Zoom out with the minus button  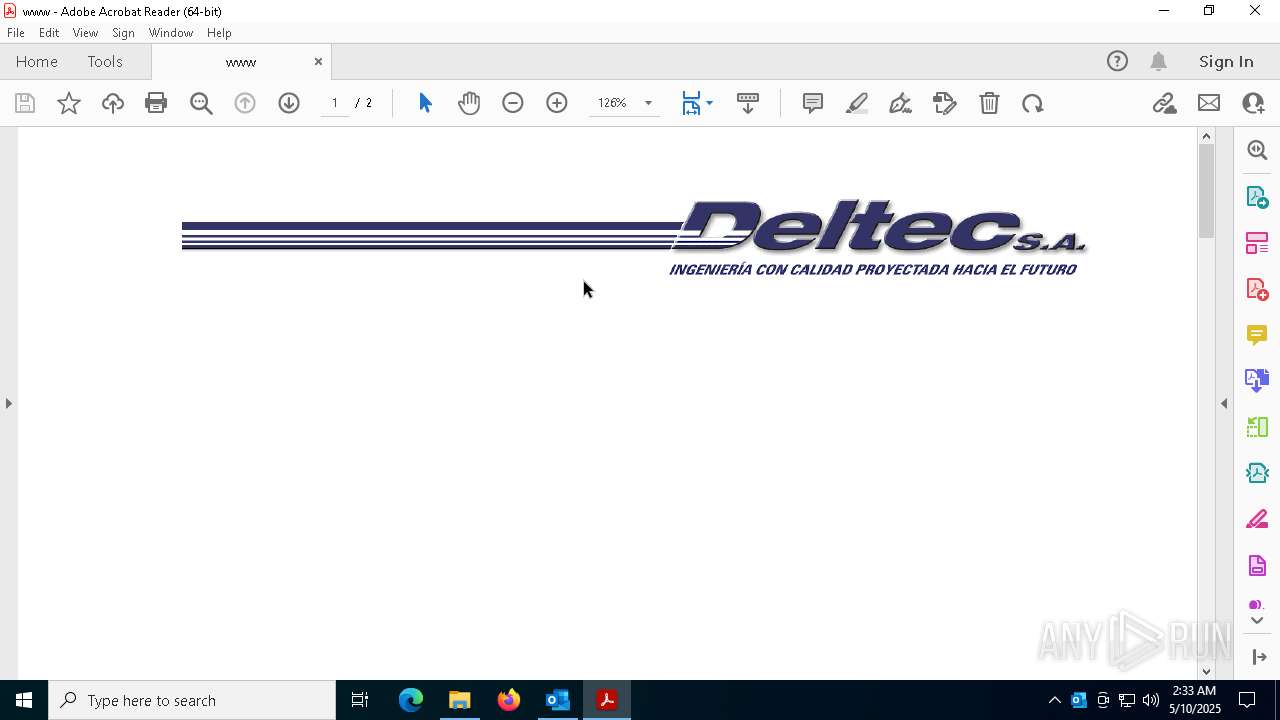tap(513, 103)
